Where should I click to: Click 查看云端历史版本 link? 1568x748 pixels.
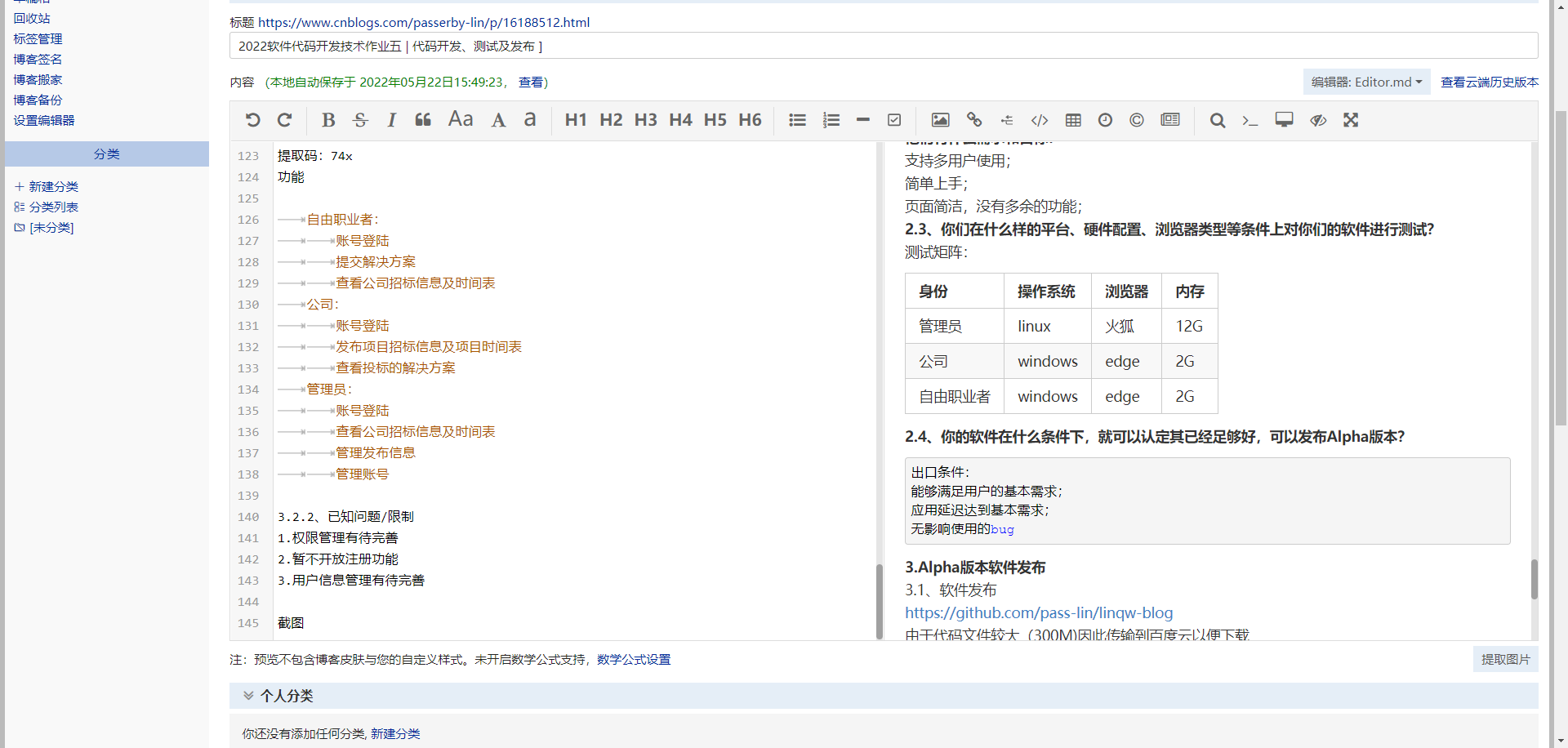tap(1490, 82)
